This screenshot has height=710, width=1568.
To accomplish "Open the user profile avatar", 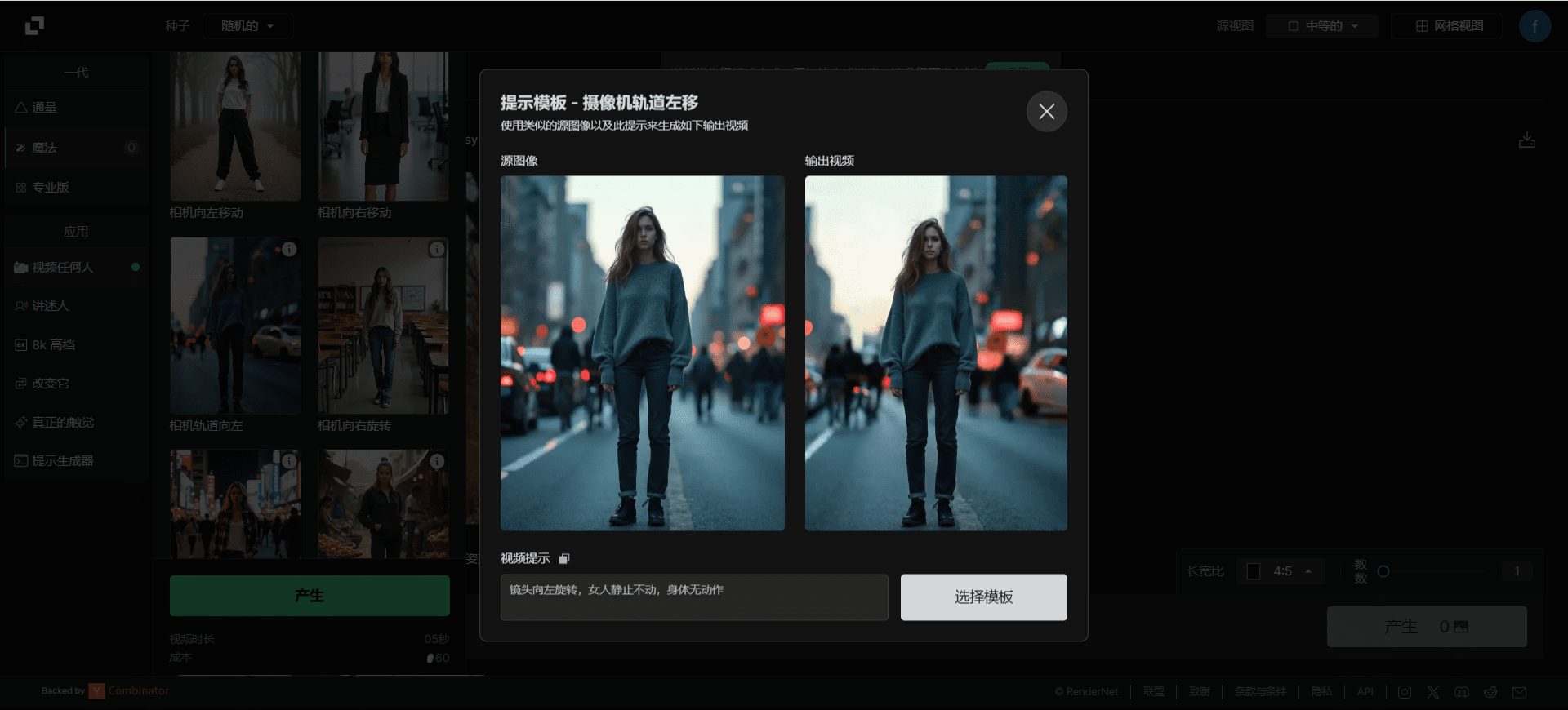I will point(1535,26).
